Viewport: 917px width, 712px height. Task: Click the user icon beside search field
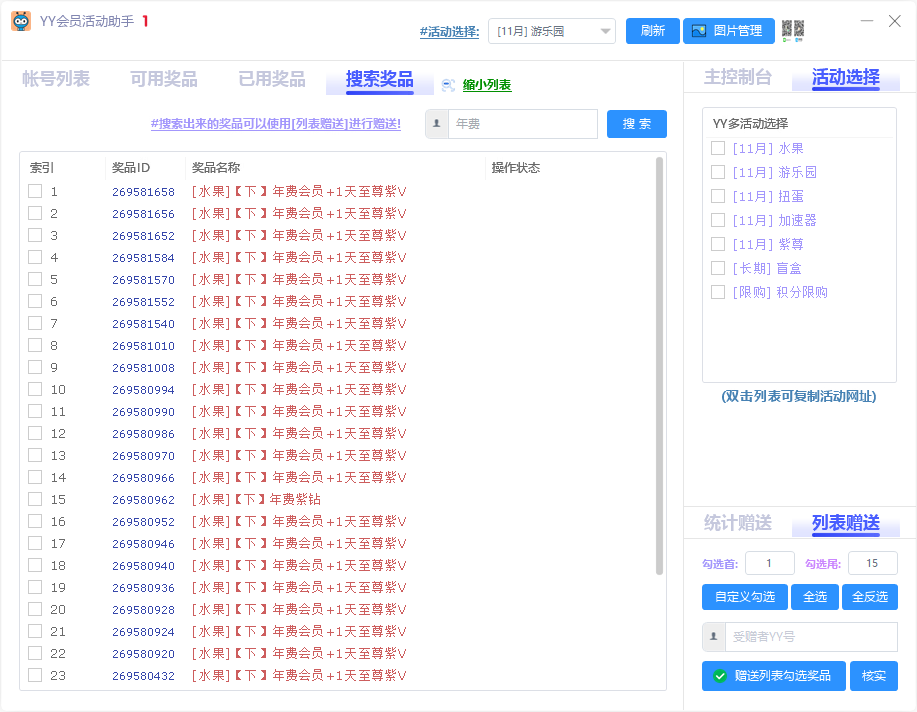tap(436, 124)
